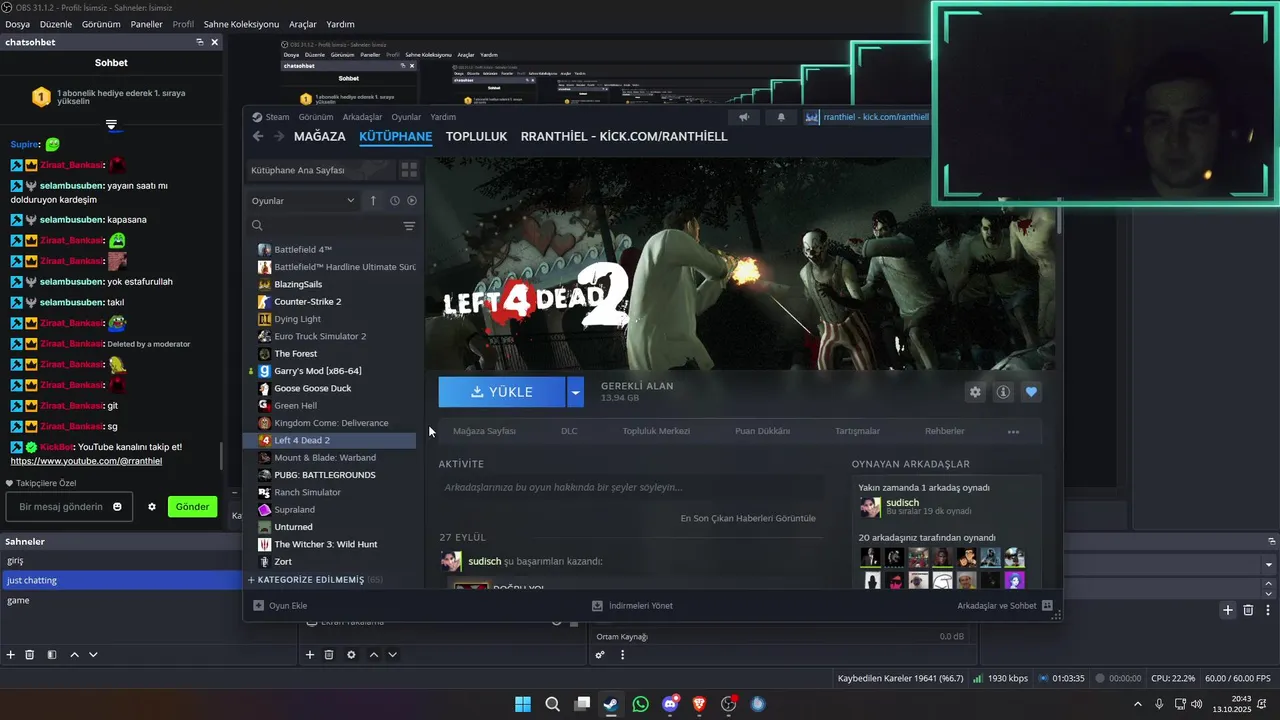Open Puan Dükkânı game tab
Viewport: 1280px width, 720px height.
coord(762,431)
